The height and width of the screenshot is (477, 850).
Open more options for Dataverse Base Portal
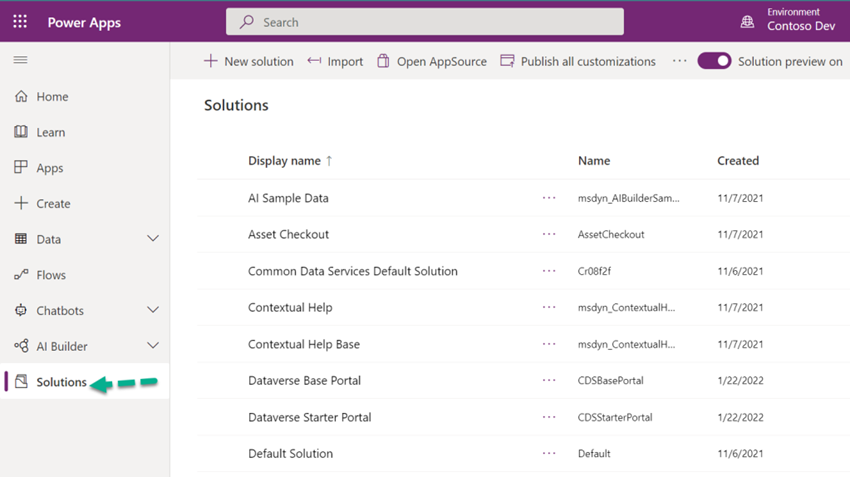click(549, 381)
